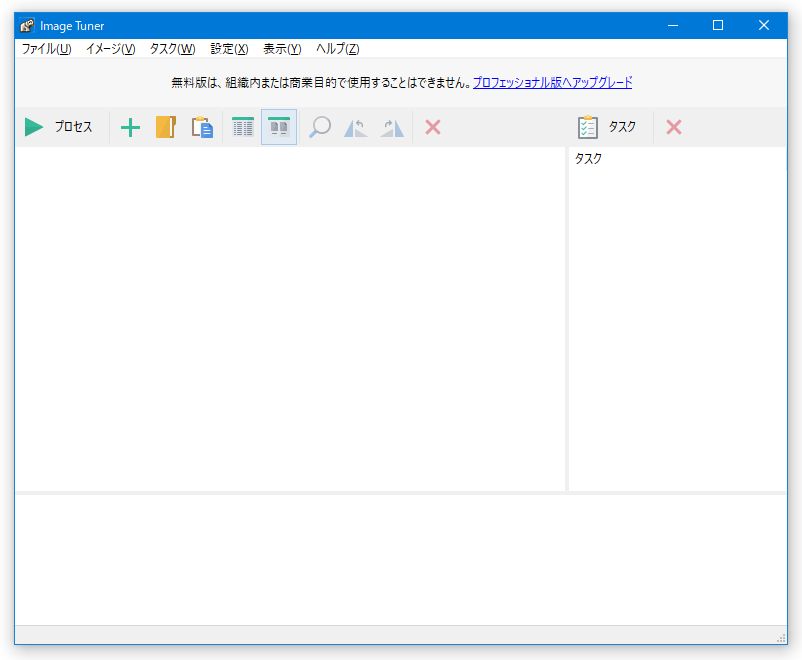Close the Image Tuner window
The height and width of the screenshot is (660, 802).
(764, 26)
